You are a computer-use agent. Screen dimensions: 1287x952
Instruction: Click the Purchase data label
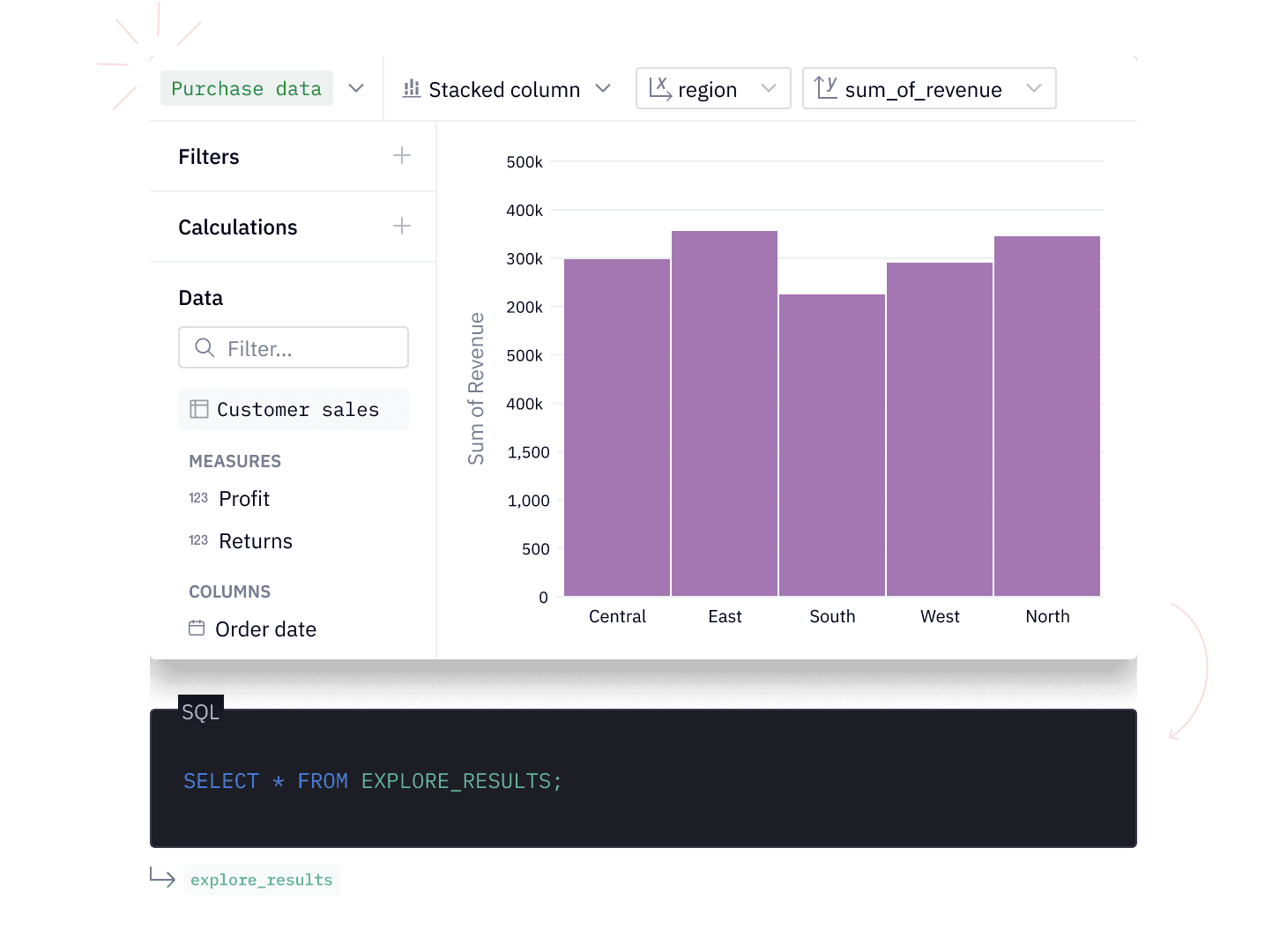(x=246, y=89)
